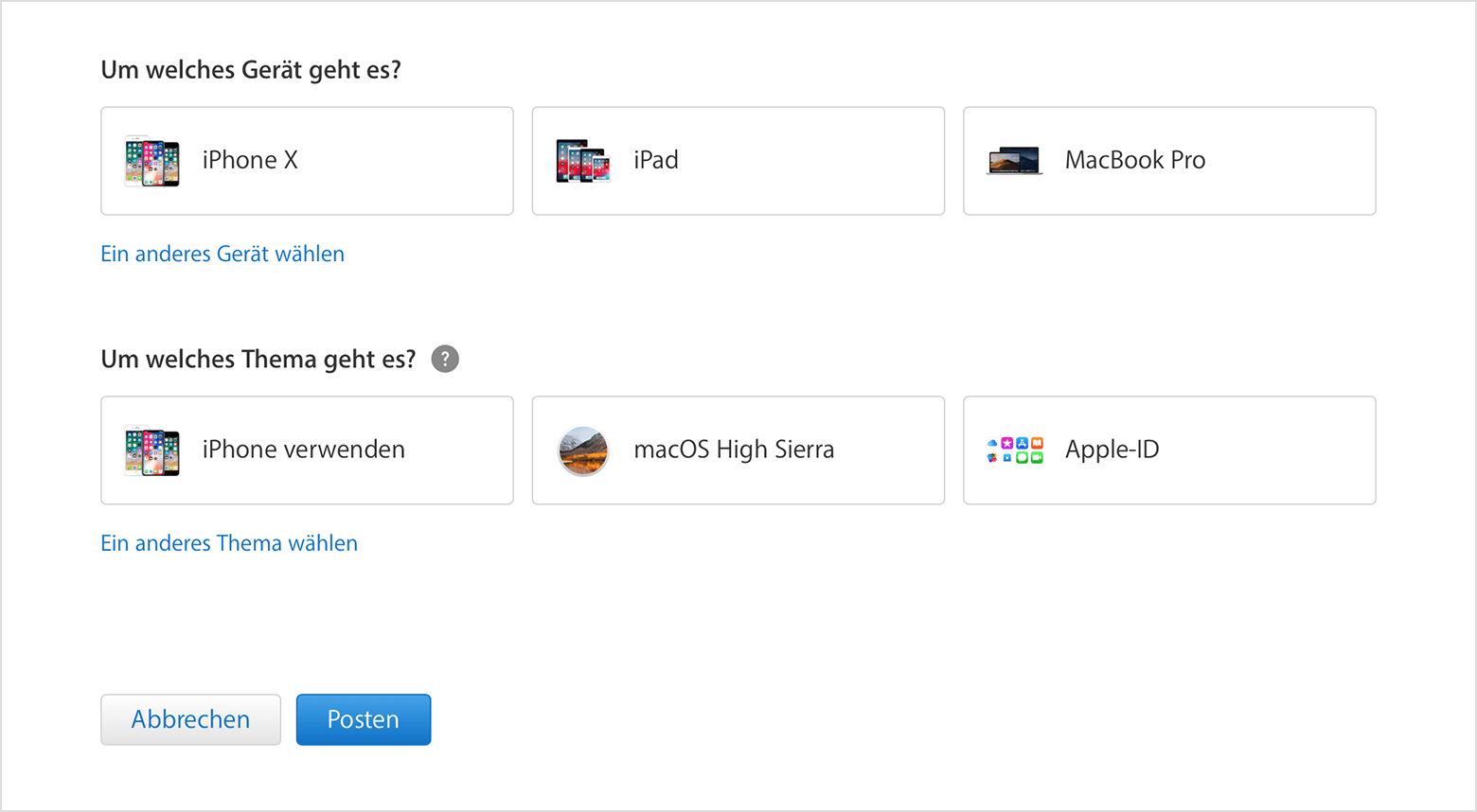Image resolution: width=1477 pixels, height=812 pixels.
Task: Click the Apple-ID services icon cluster
Action: click(x=1014, y=450)
